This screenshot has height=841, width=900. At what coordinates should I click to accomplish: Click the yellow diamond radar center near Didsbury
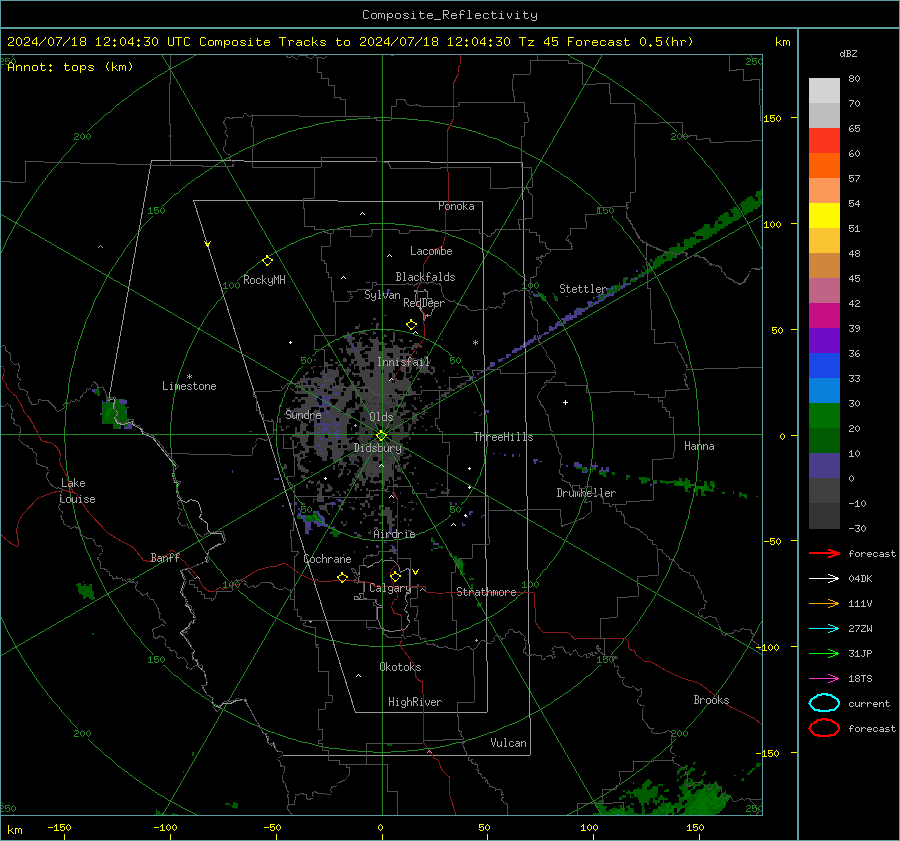[x=381, y=436]
